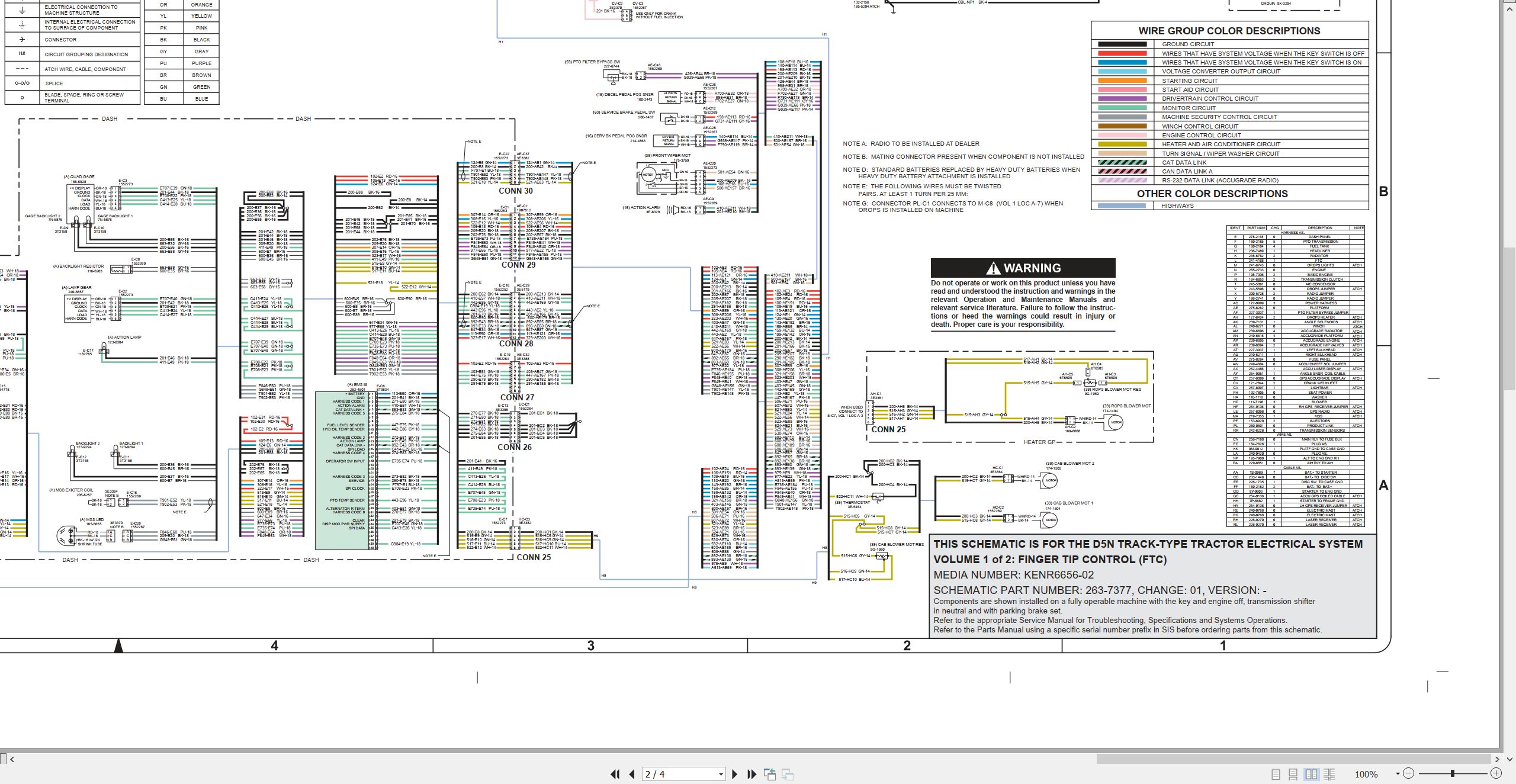1516x784 pixels.
Task: Click the zoom slider handle
Action: [1452, 773]
